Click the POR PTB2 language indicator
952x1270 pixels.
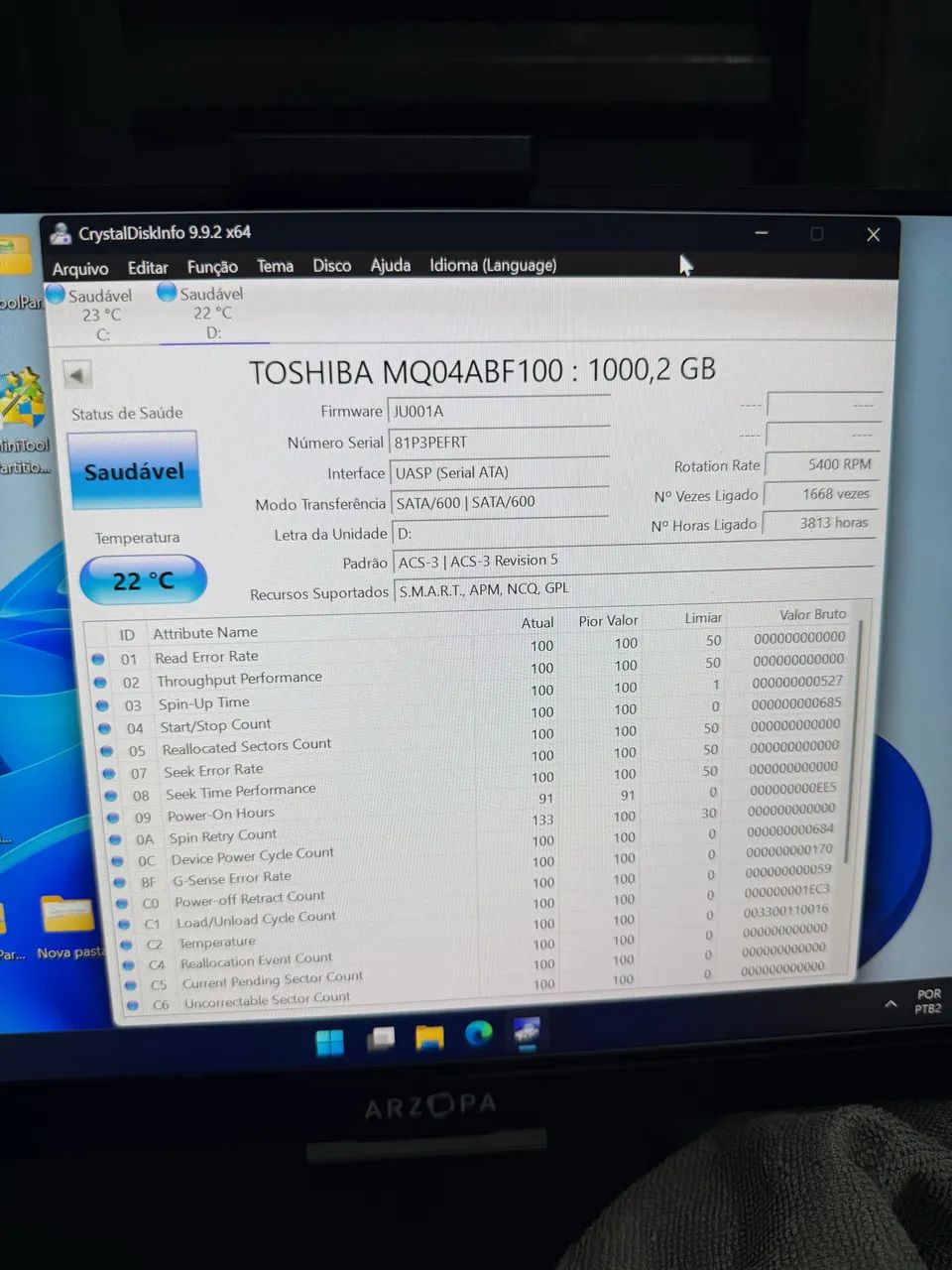(x=928, y=1001)
